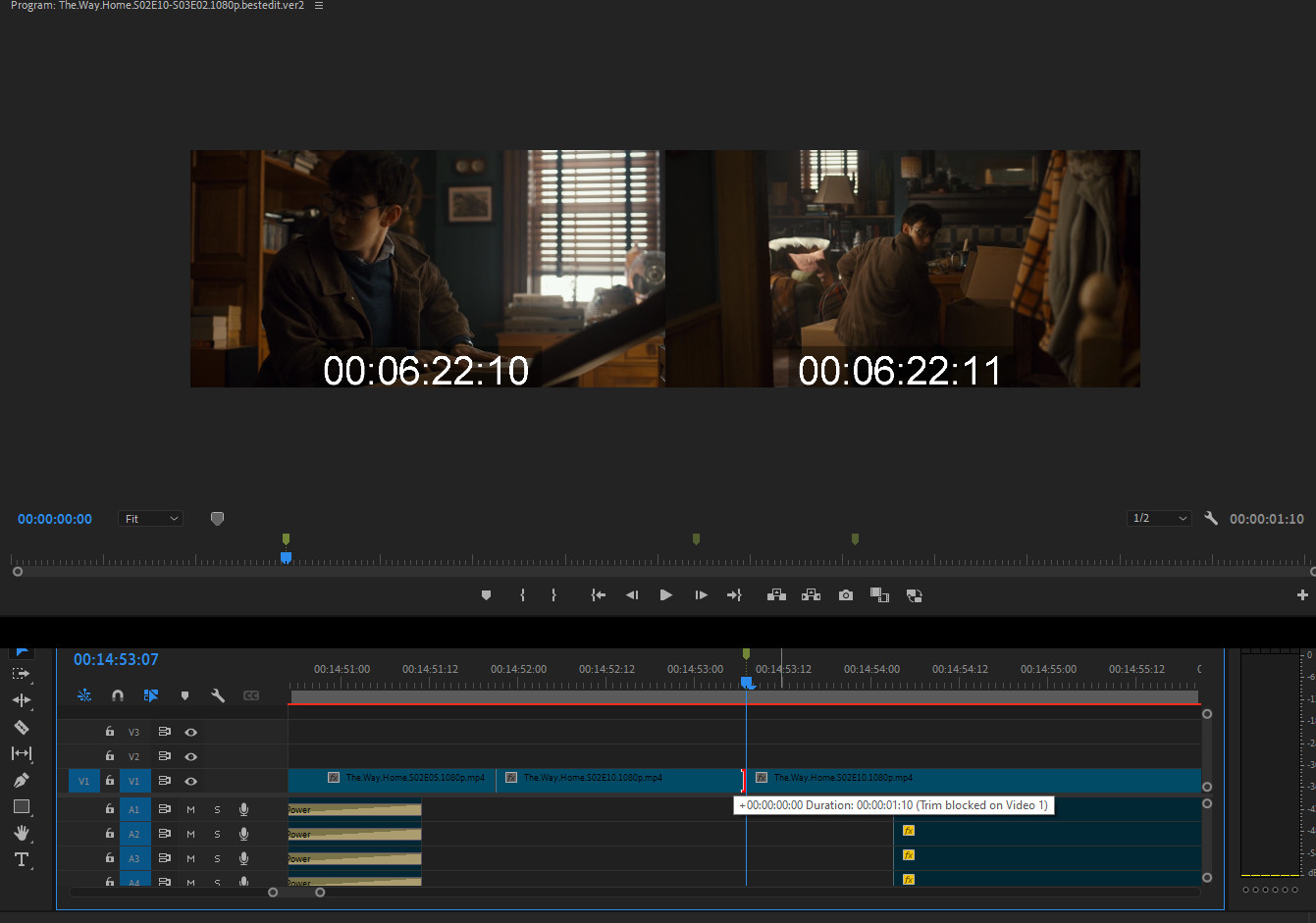Viewport: 1316px width, 923px height.
Task: Click timeline timecode 00:14:53:07
Action: point(116,659)
